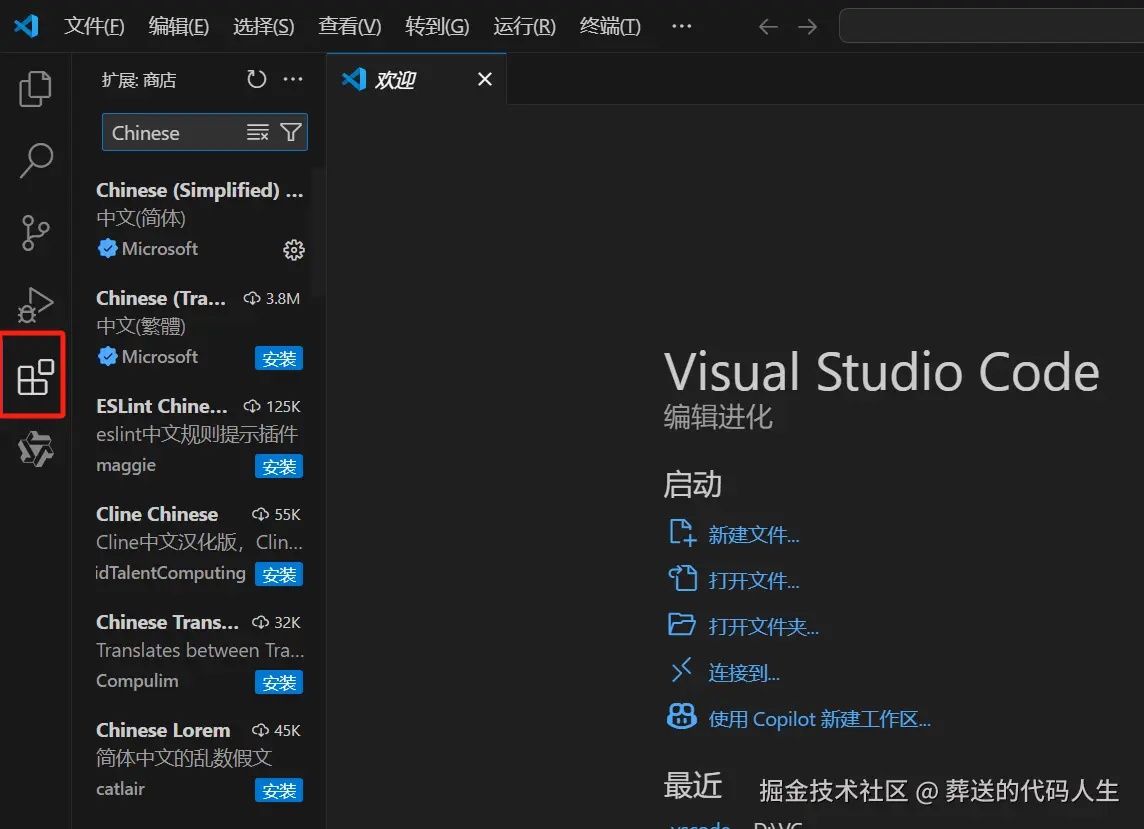
Task: Open the Run and Debug view
Action: (x=35, y=305)
